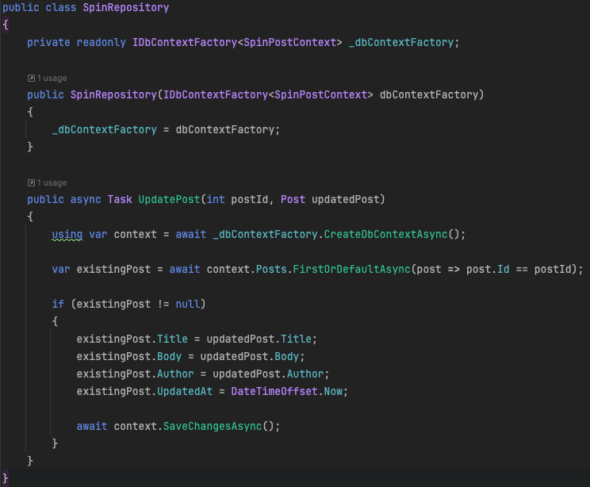This screenshot has height=487, width=590.
Task: Click the SpinPostContext type in the constructor parameter
Action: pyautogui.click(x=321, y=94)
